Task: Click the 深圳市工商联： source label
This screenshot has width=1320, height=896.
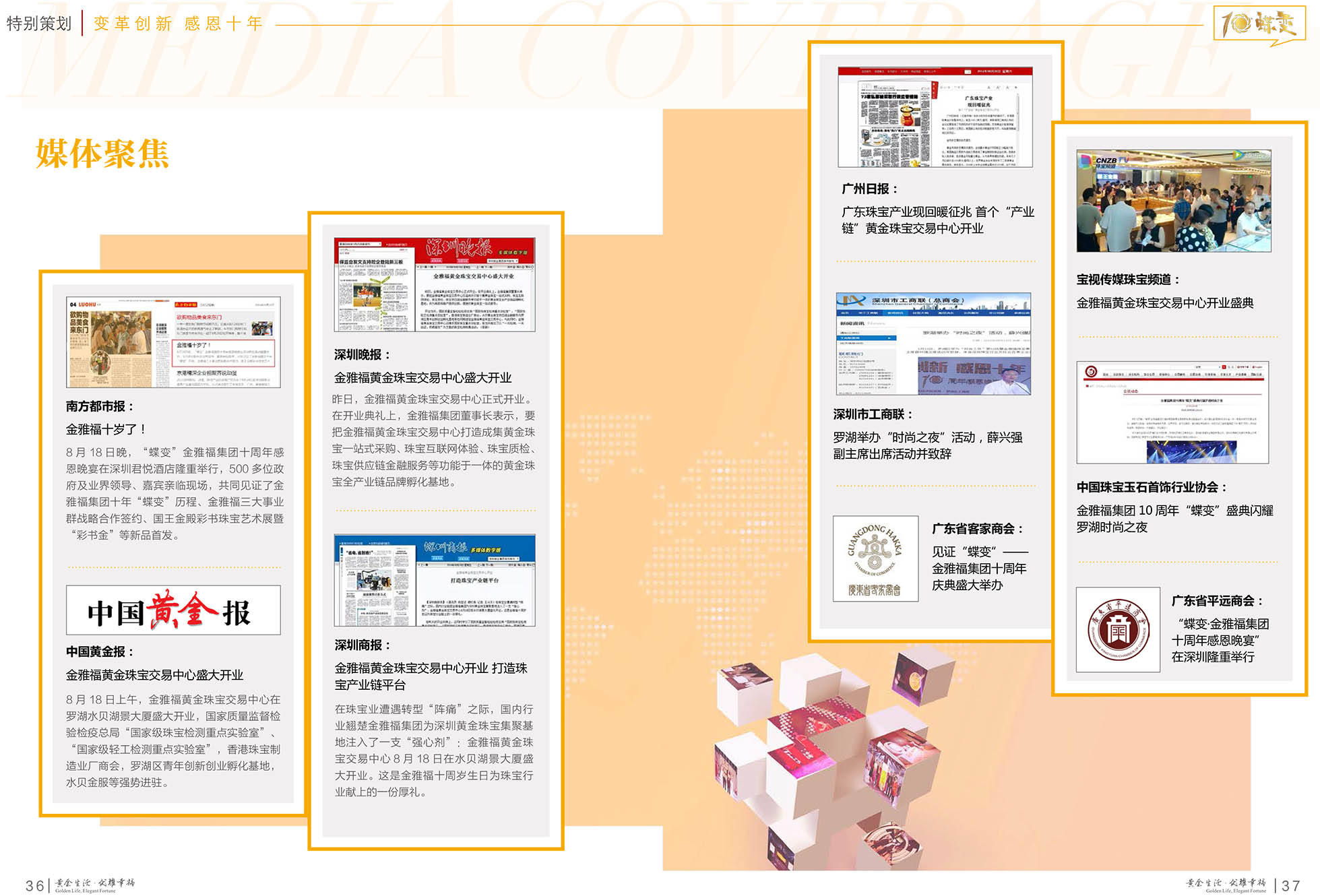Action: tap(873, 414)
